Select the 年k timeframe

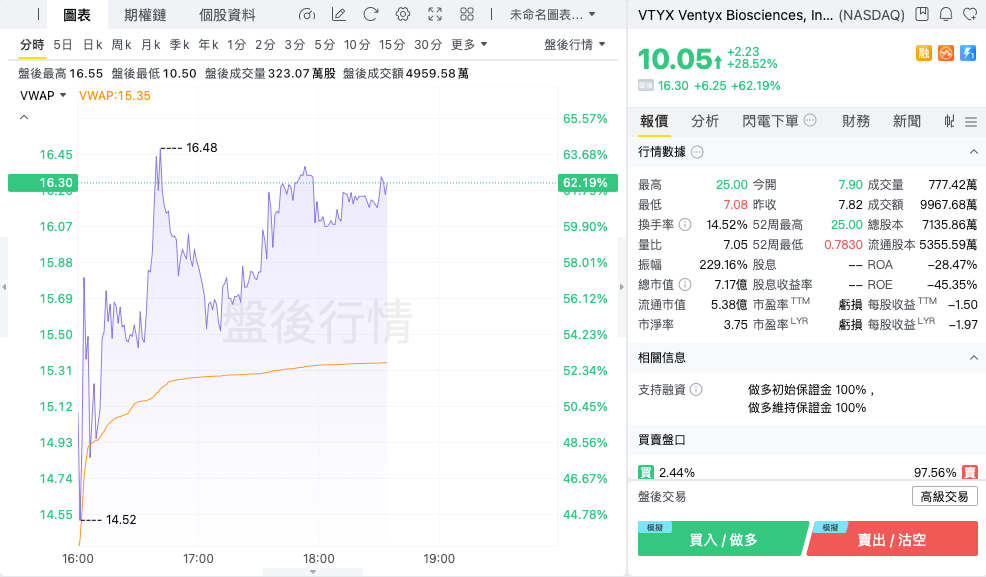coord(208,45)
